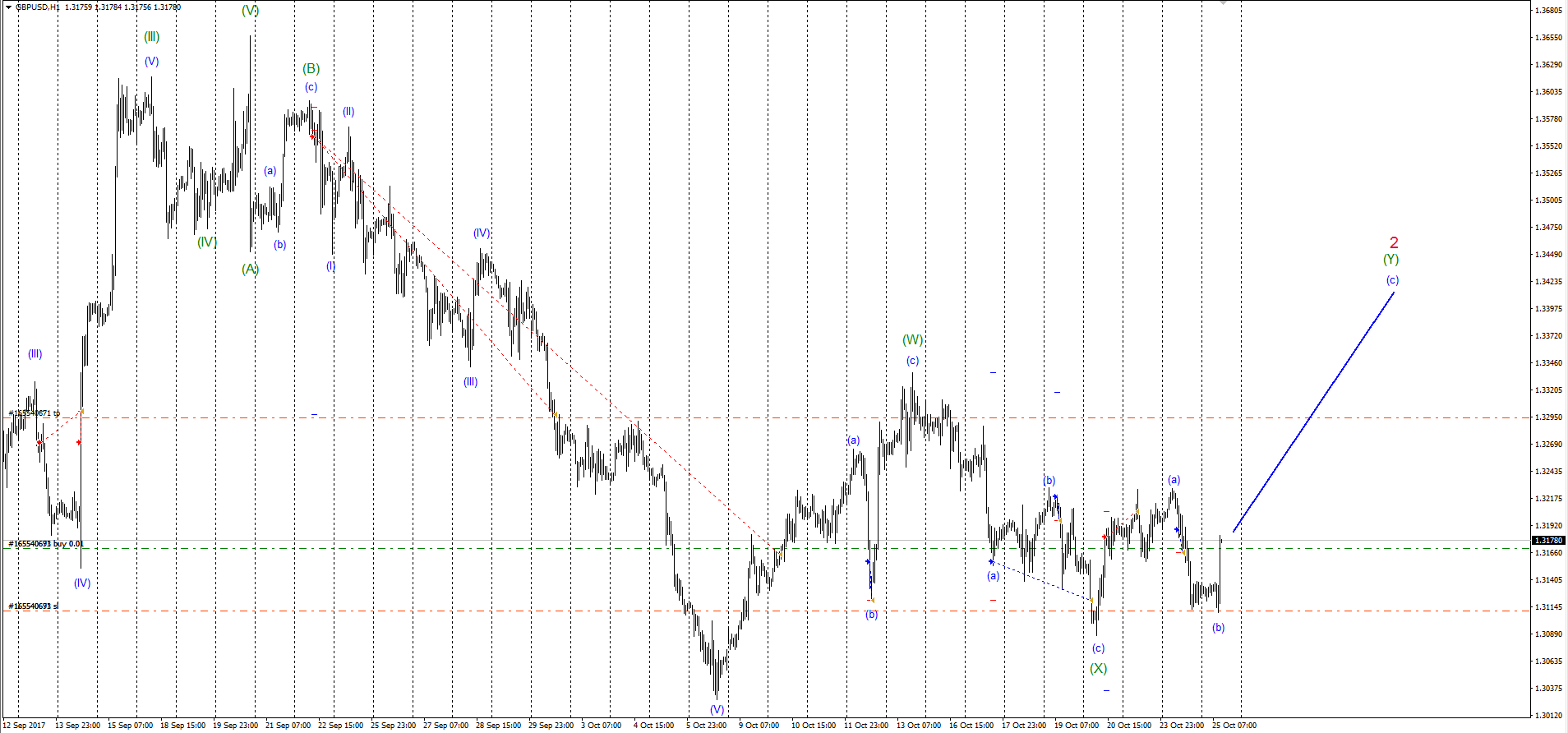Click the blue (c) label above (X)
This screenshot has height=733, width=1568.
click(1098, 648)
